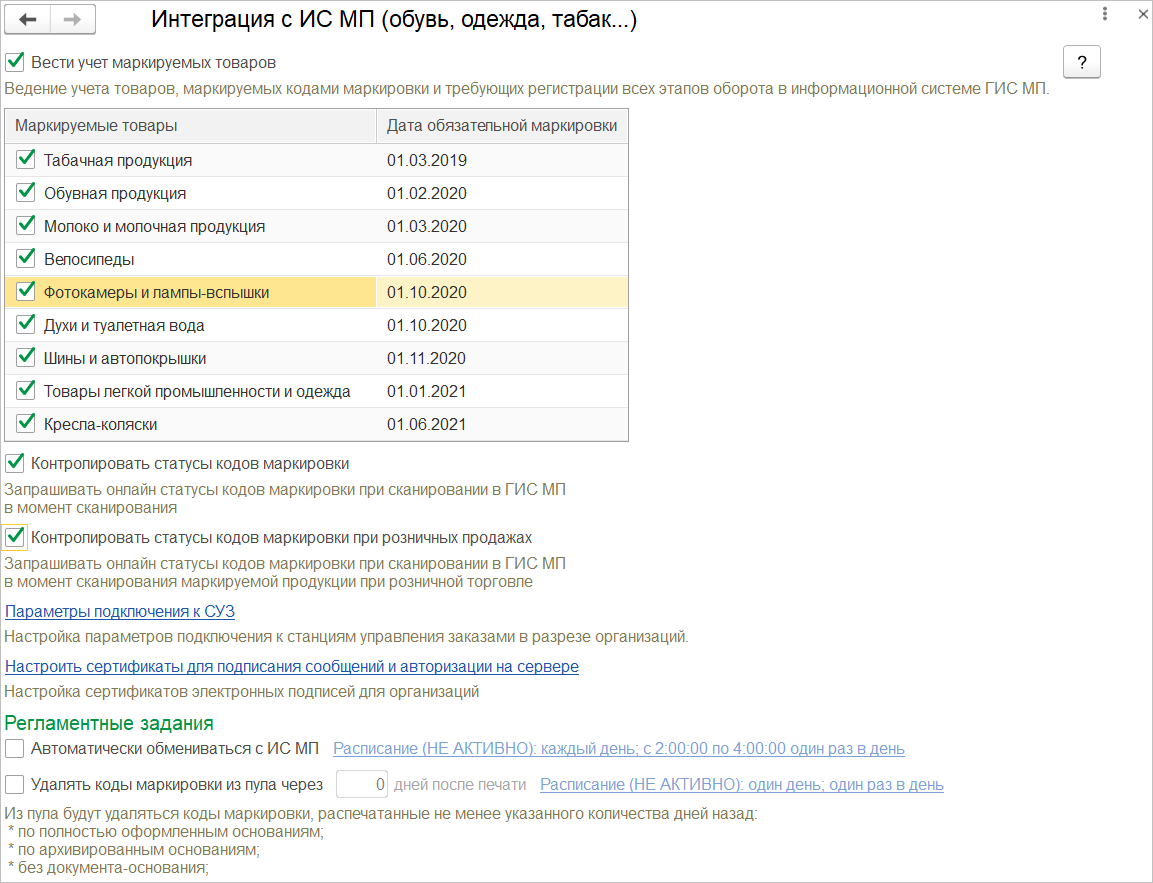Click the 'Фотокамеры и лампы-вспышки' row label
This screenshot has width=1153, height=883.
[156, 293]
